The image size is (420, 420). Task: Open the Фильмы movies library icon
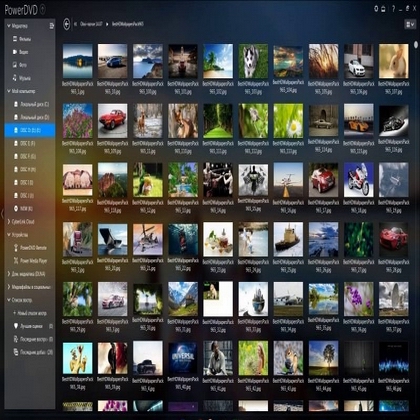15,39
